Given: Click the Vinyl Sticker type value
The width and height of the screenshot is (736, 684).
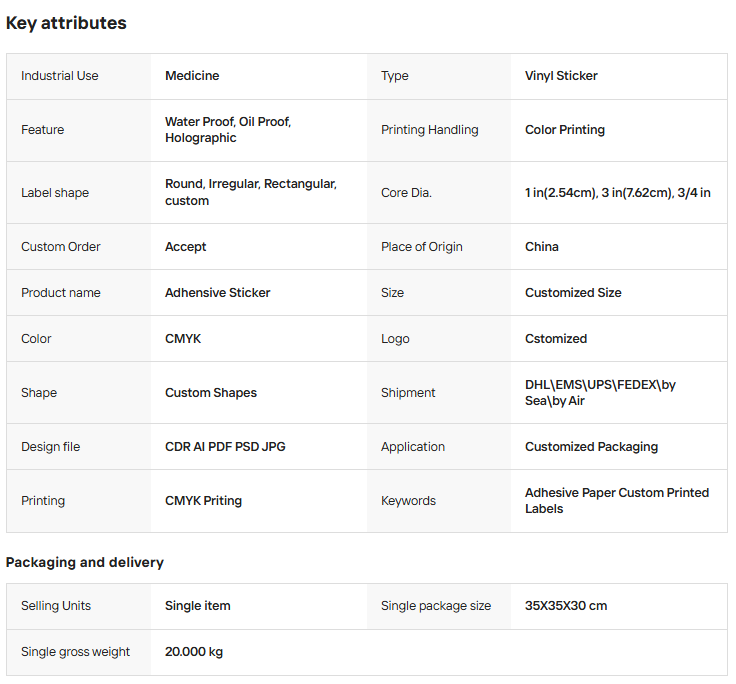Looking at the screenshot, I should [x=561, y=76].
